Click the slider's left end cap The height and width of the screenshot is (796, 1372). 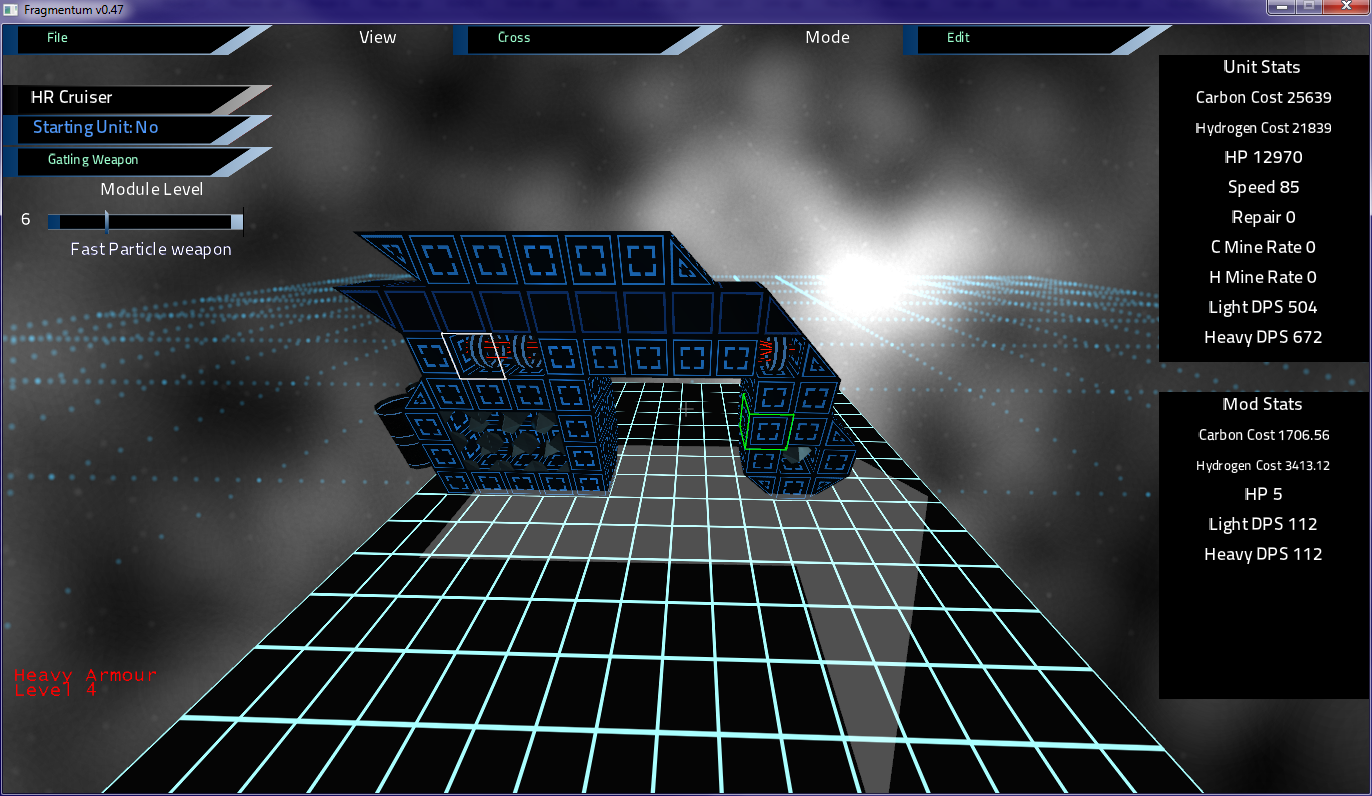tap(53, 222)
